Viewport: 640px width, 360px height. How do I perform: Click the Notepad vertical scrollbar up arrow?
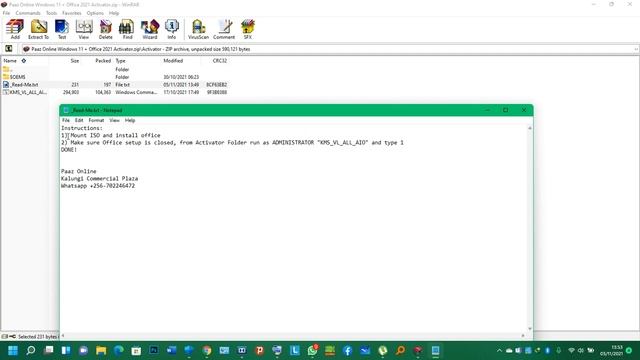530,128
